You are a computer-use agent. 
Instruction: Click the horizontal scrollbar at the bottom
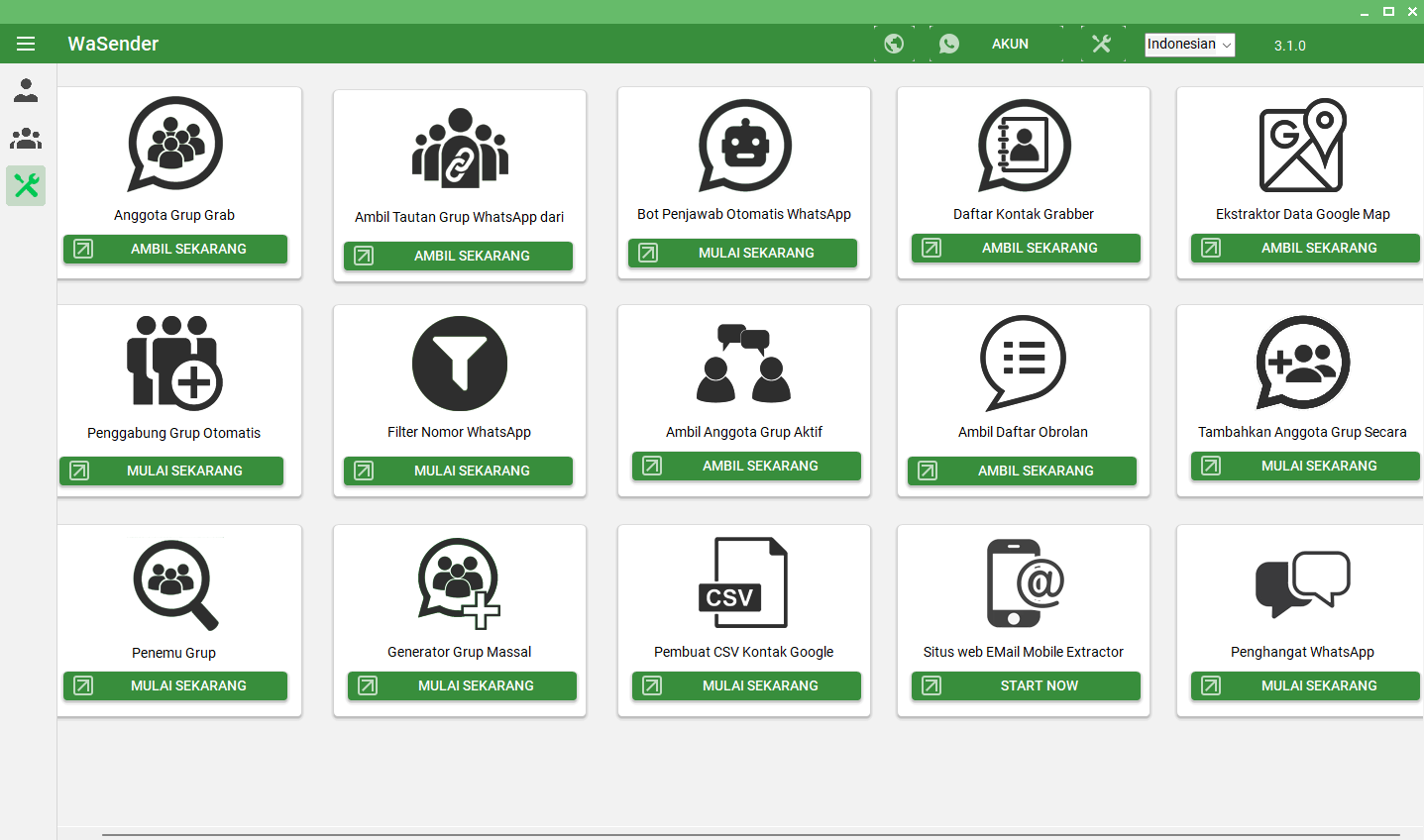750,834
